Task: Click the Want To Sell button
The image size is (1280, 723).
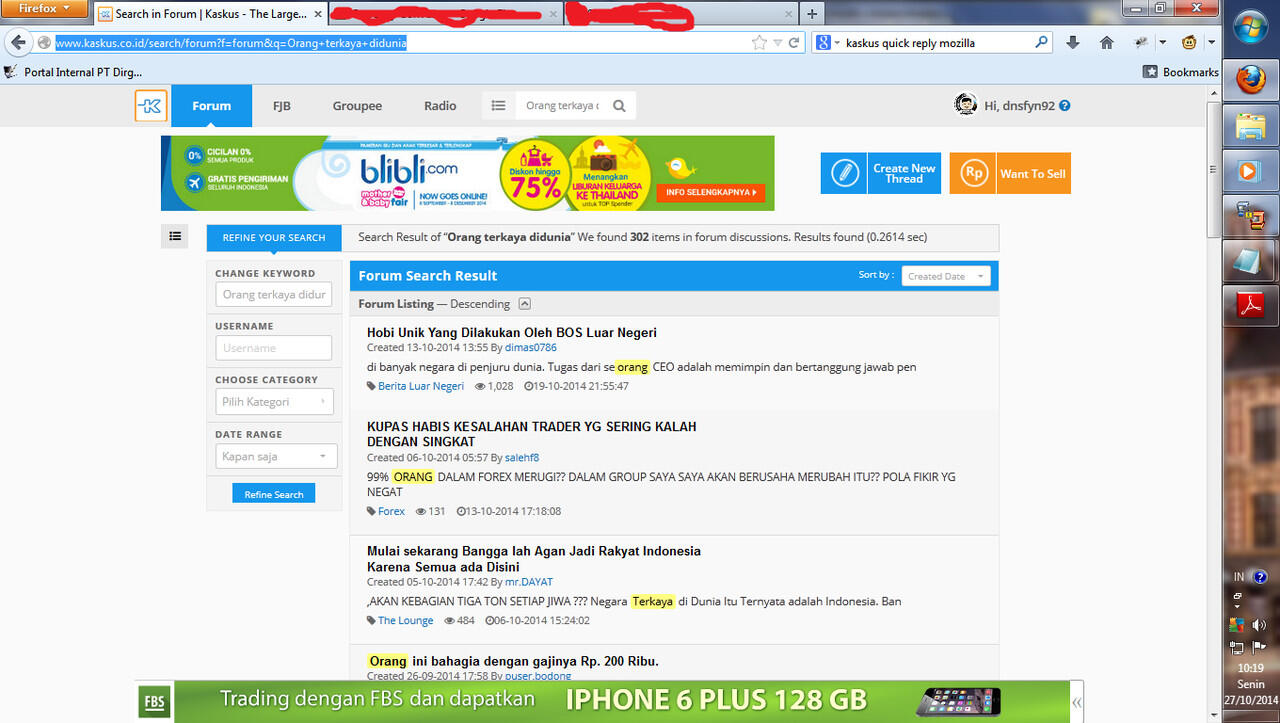Action: 1010,173
